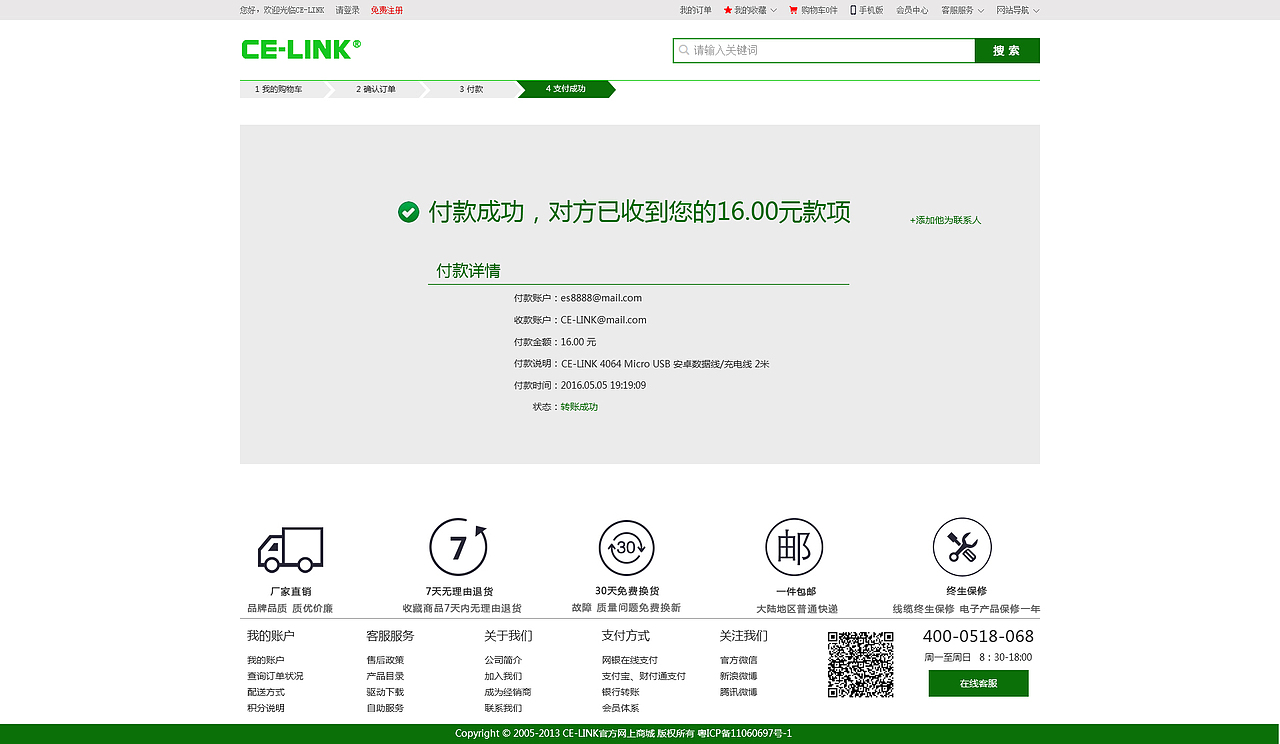Image resolution: width=1280 pixels, height=744 pixels.
Task: Click the CE-LINK logo
Action: [301, 49]
